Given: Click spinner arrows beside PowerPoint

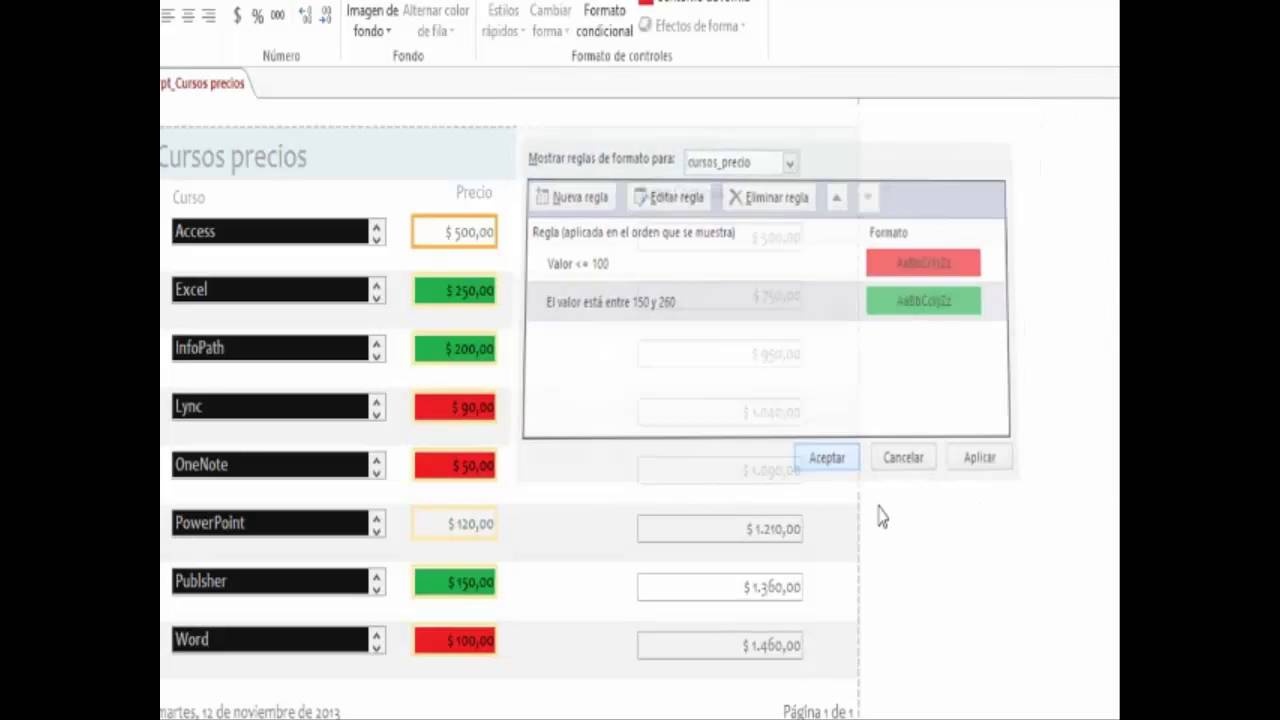Looking at the screenshot, I should point(377,523).
